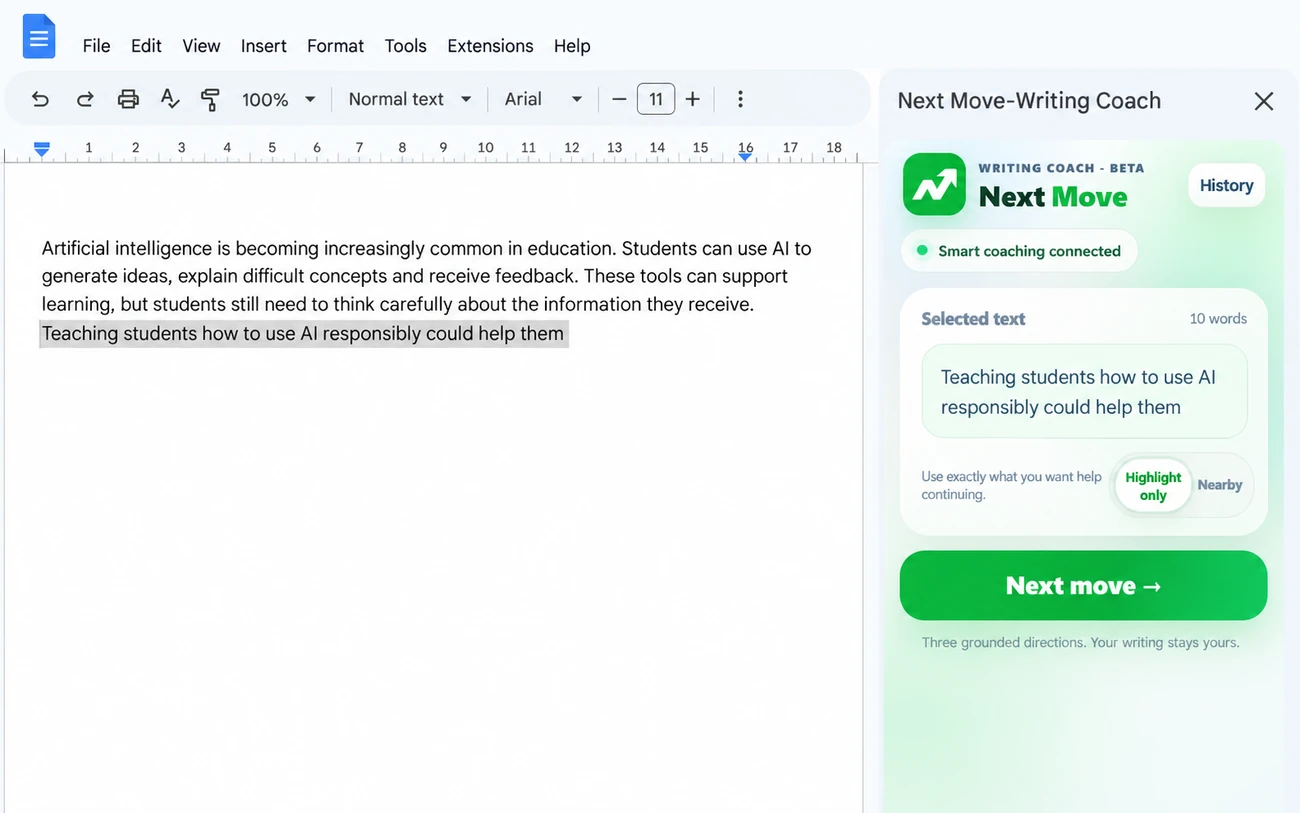This screenshot has width=1300, height=813.
Task: Open the Normal text style dropdown
Action: pos(410,99)
